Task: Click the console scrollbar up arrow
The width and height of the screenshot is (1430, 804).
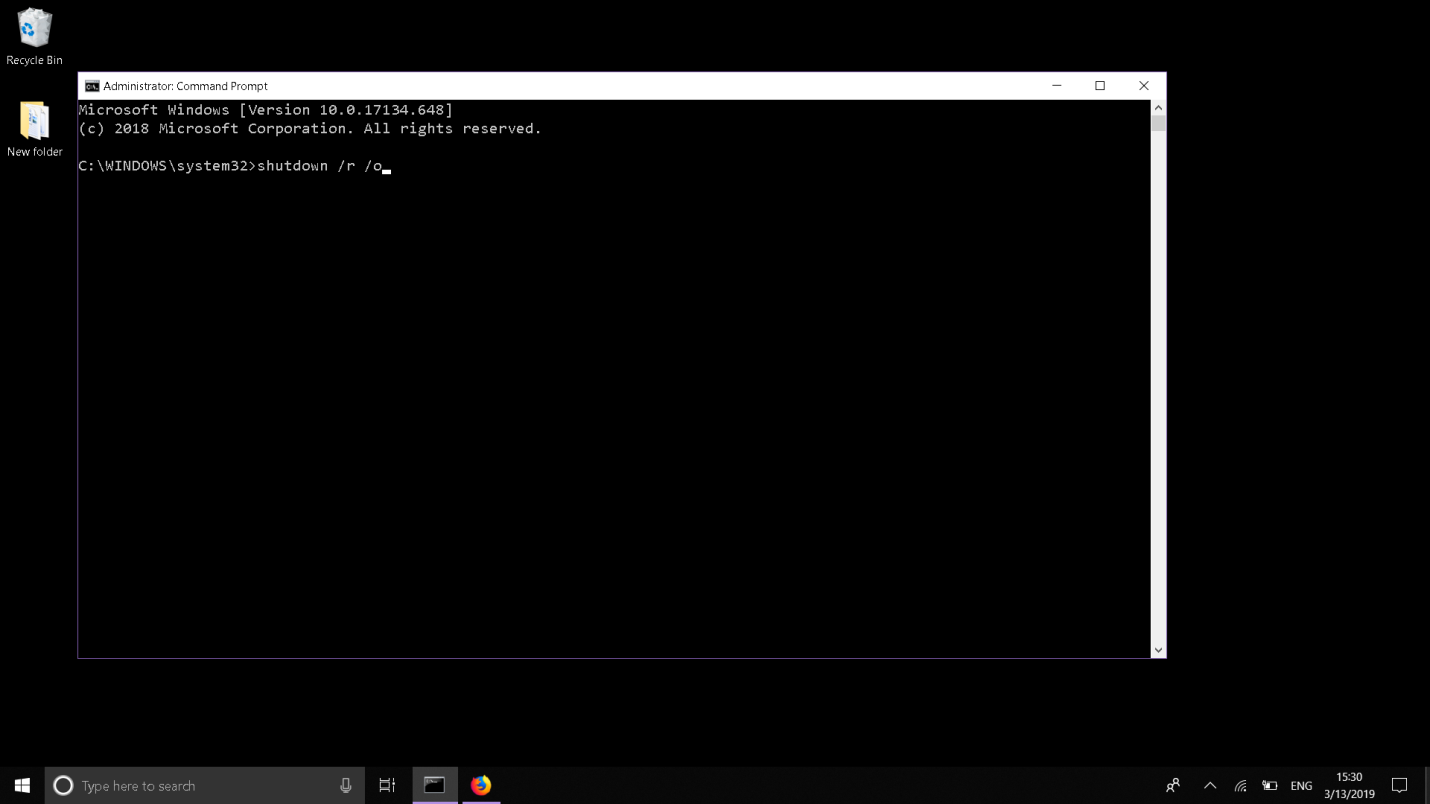Action: 1158,105
